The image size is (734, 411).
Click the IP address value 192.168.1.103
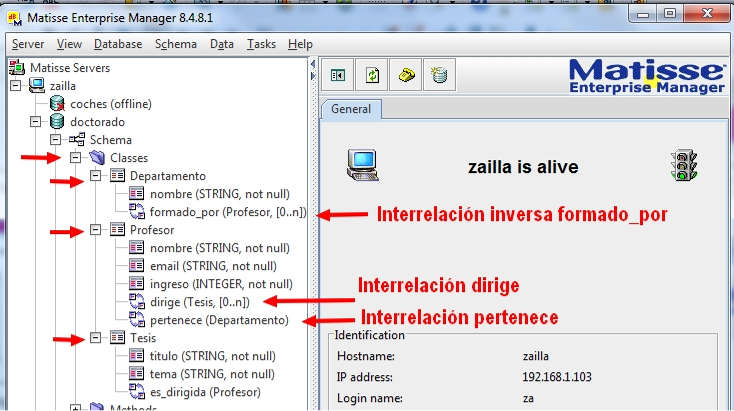click(x=557, y=377)
